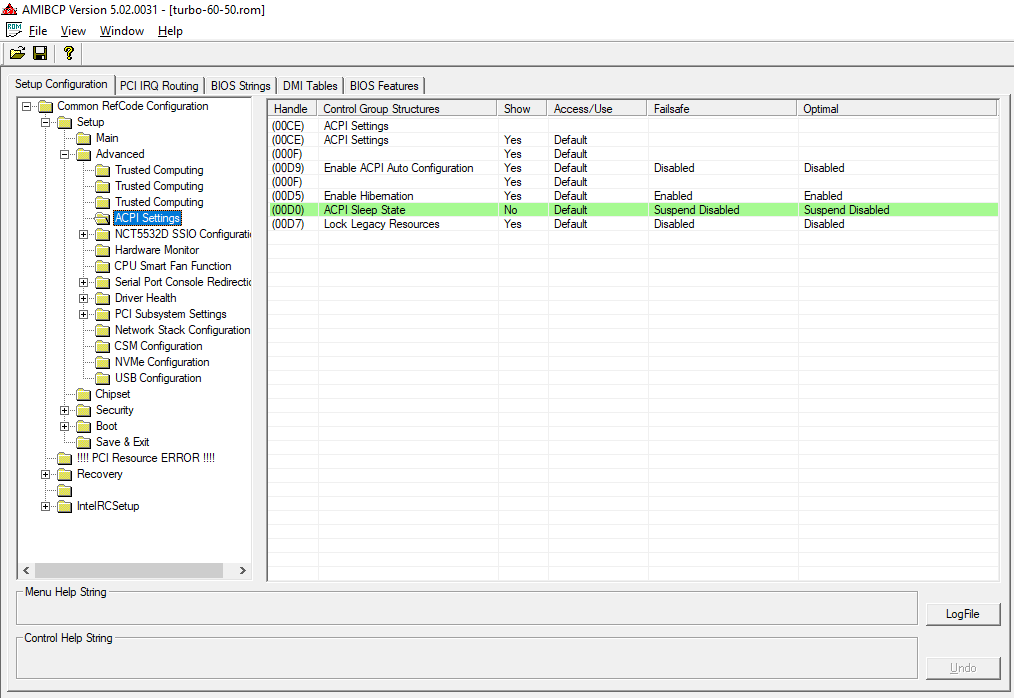Image resolution: width=1014 pixels, height=698 pixels.
Task: Select Chipset in the tree
Action: (113, 395)
